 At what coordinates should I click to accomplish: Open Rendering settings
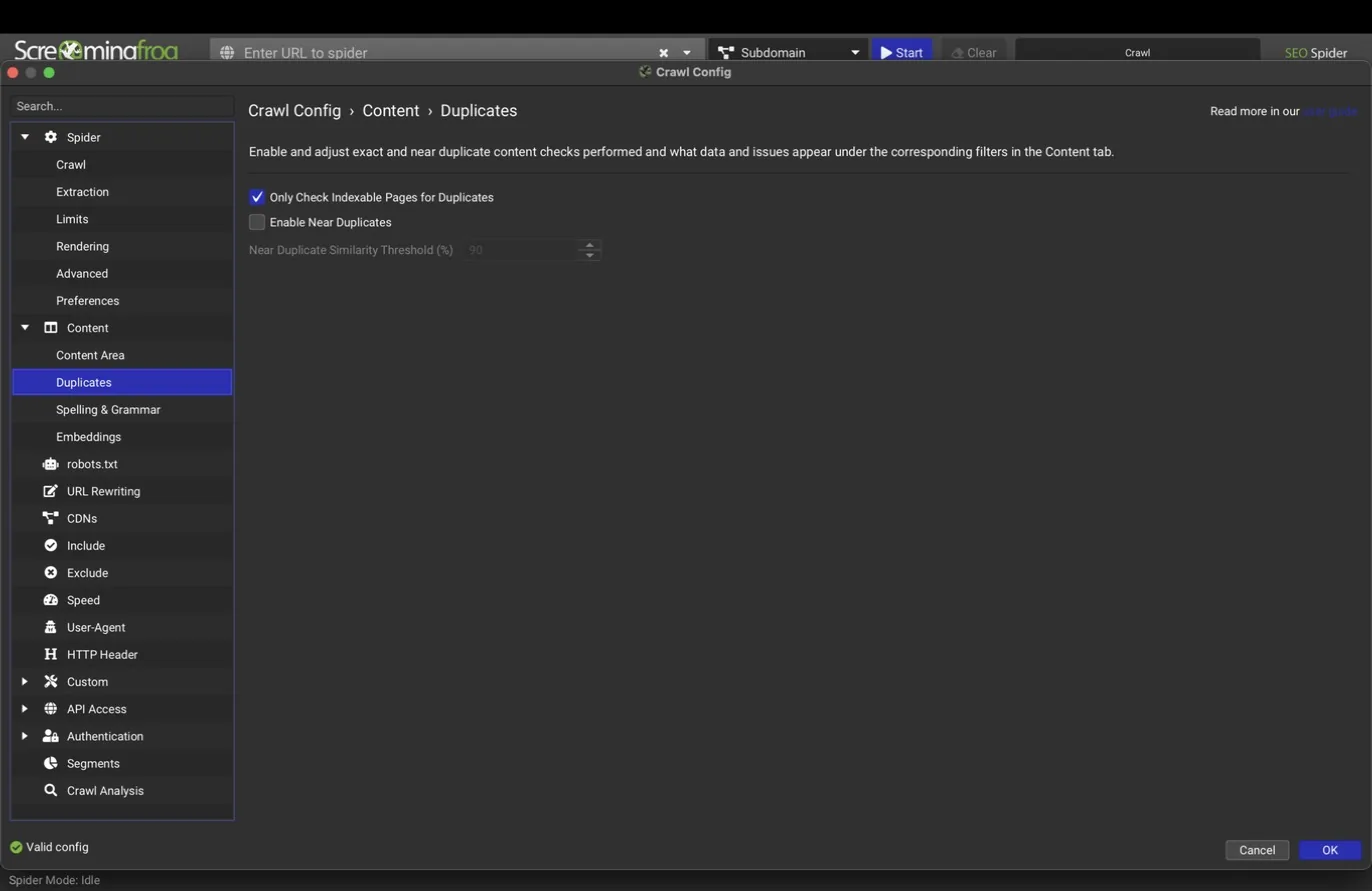point(82,246)
